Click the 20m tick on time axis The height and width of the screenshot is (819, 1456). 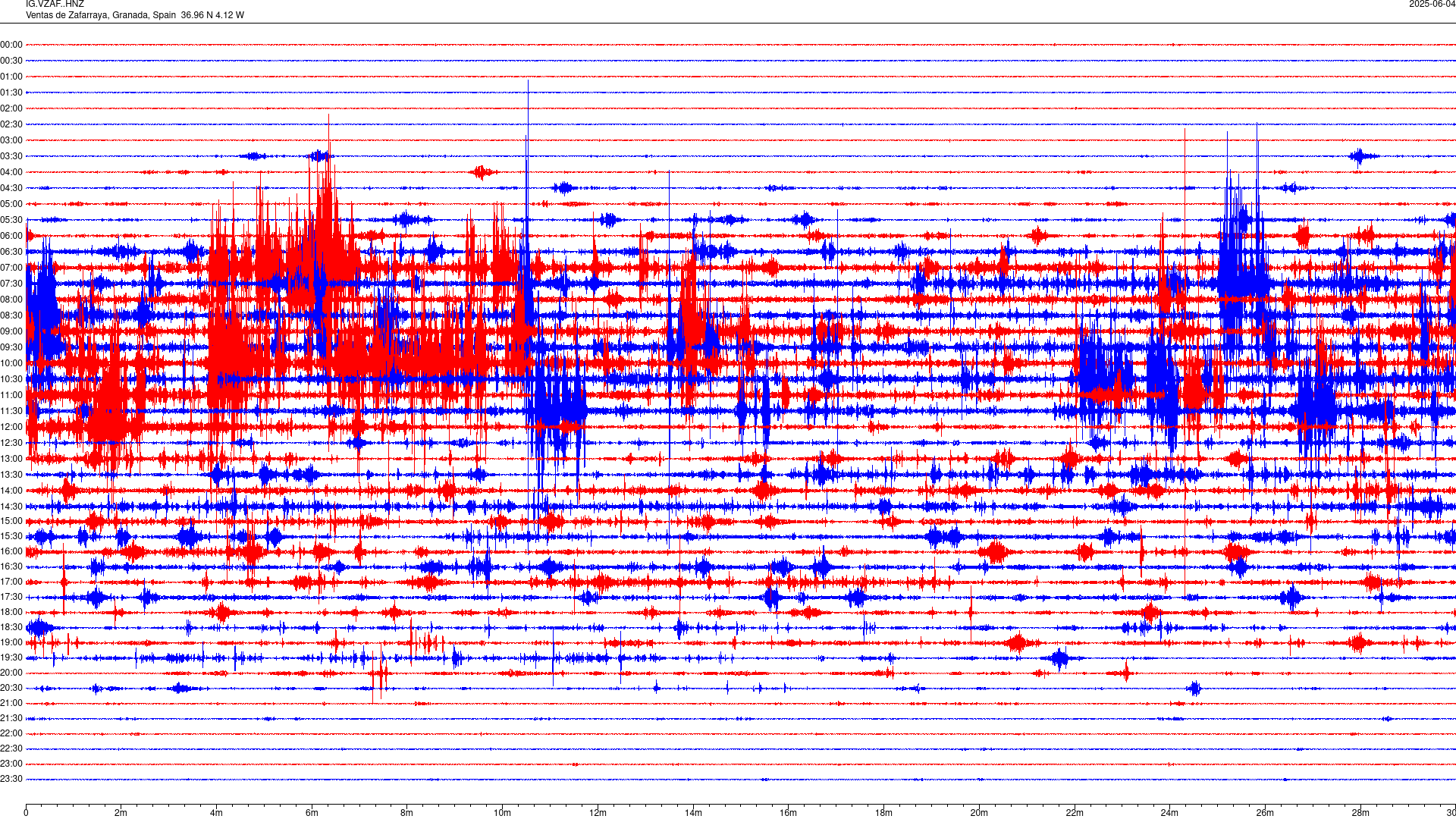[x=979, y=813]
